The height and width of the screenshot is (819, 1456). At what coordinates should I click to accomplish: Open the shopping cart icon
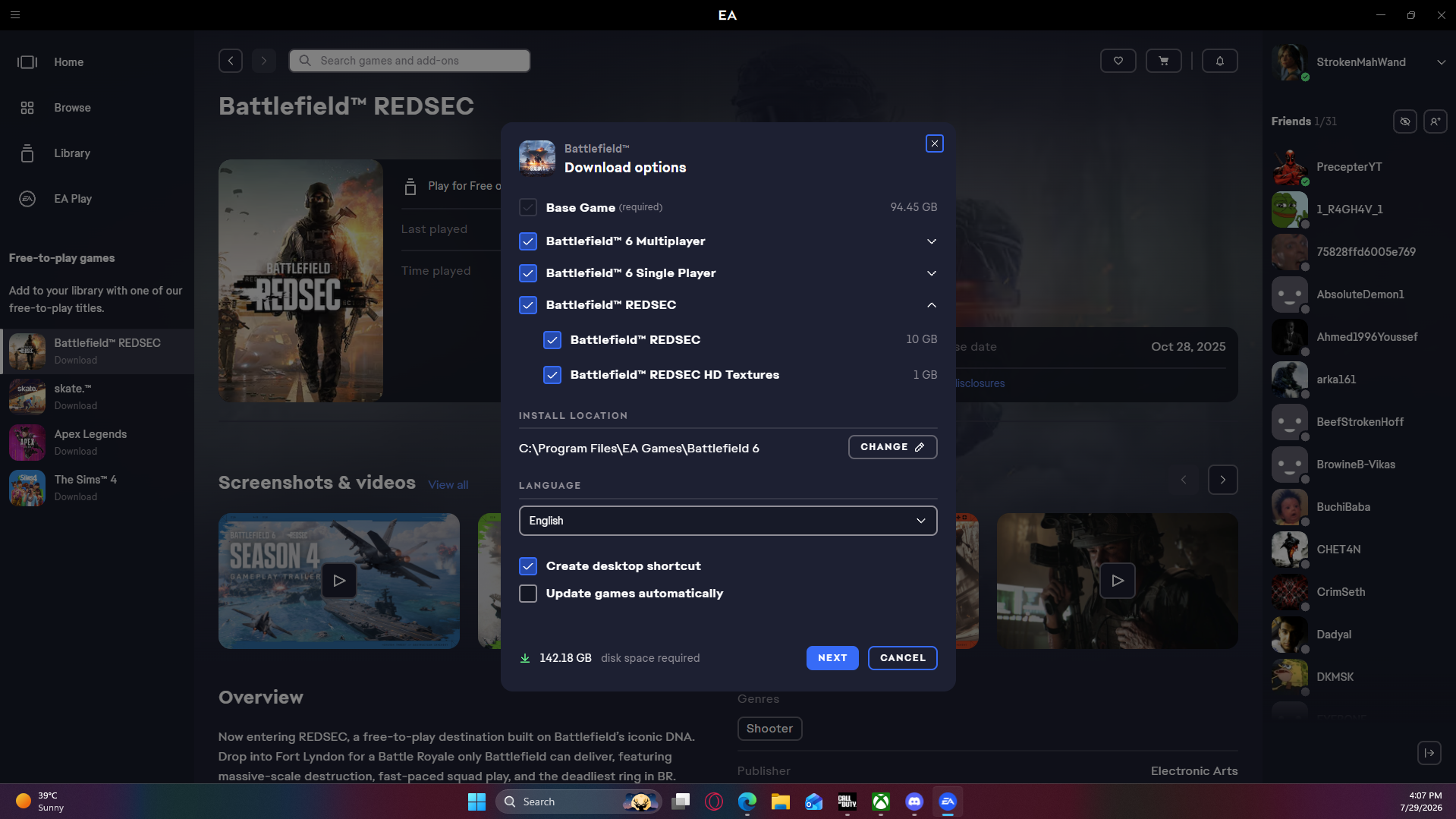[x=1163, y=61]
